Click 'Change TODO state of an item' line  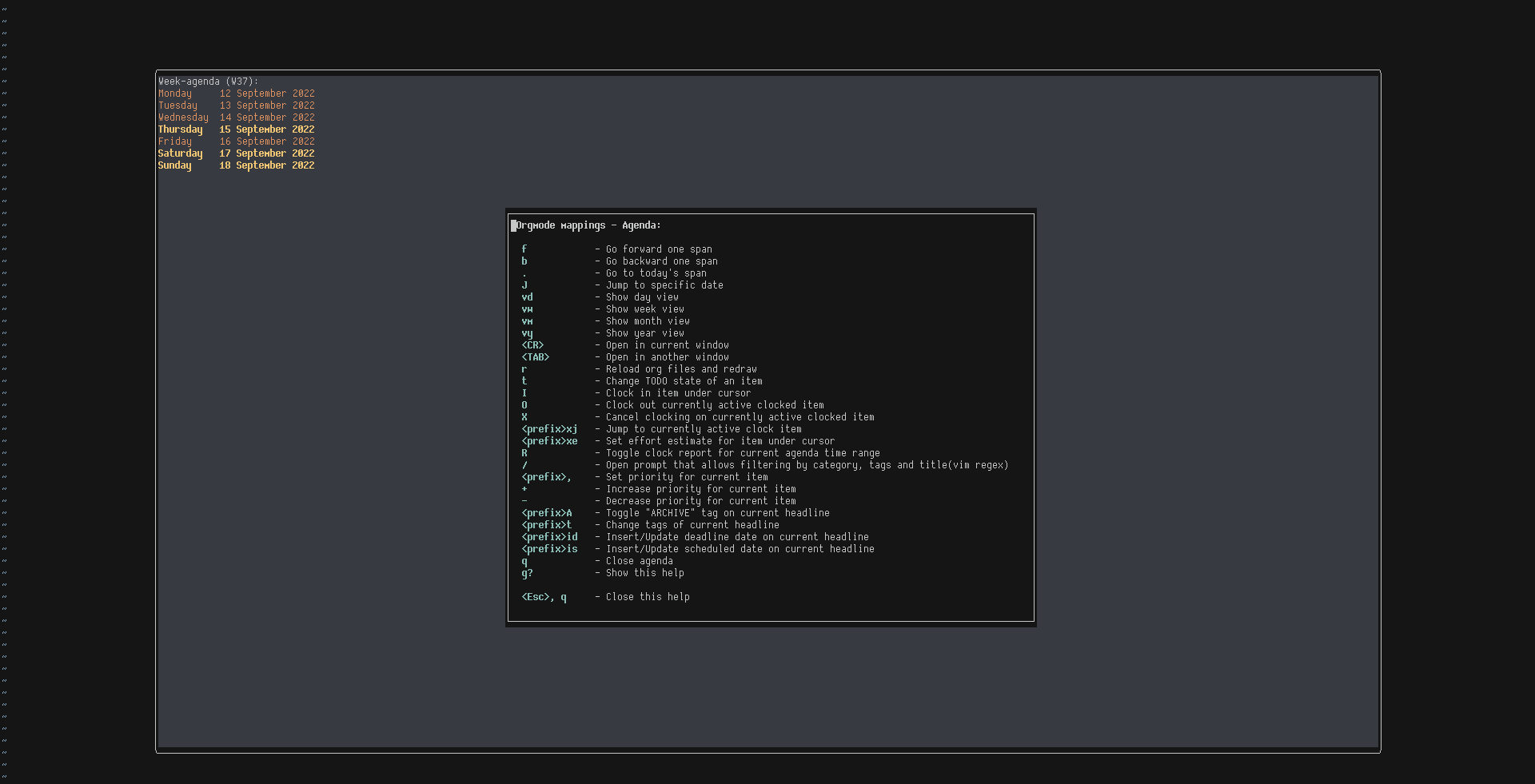pos(642,381)
